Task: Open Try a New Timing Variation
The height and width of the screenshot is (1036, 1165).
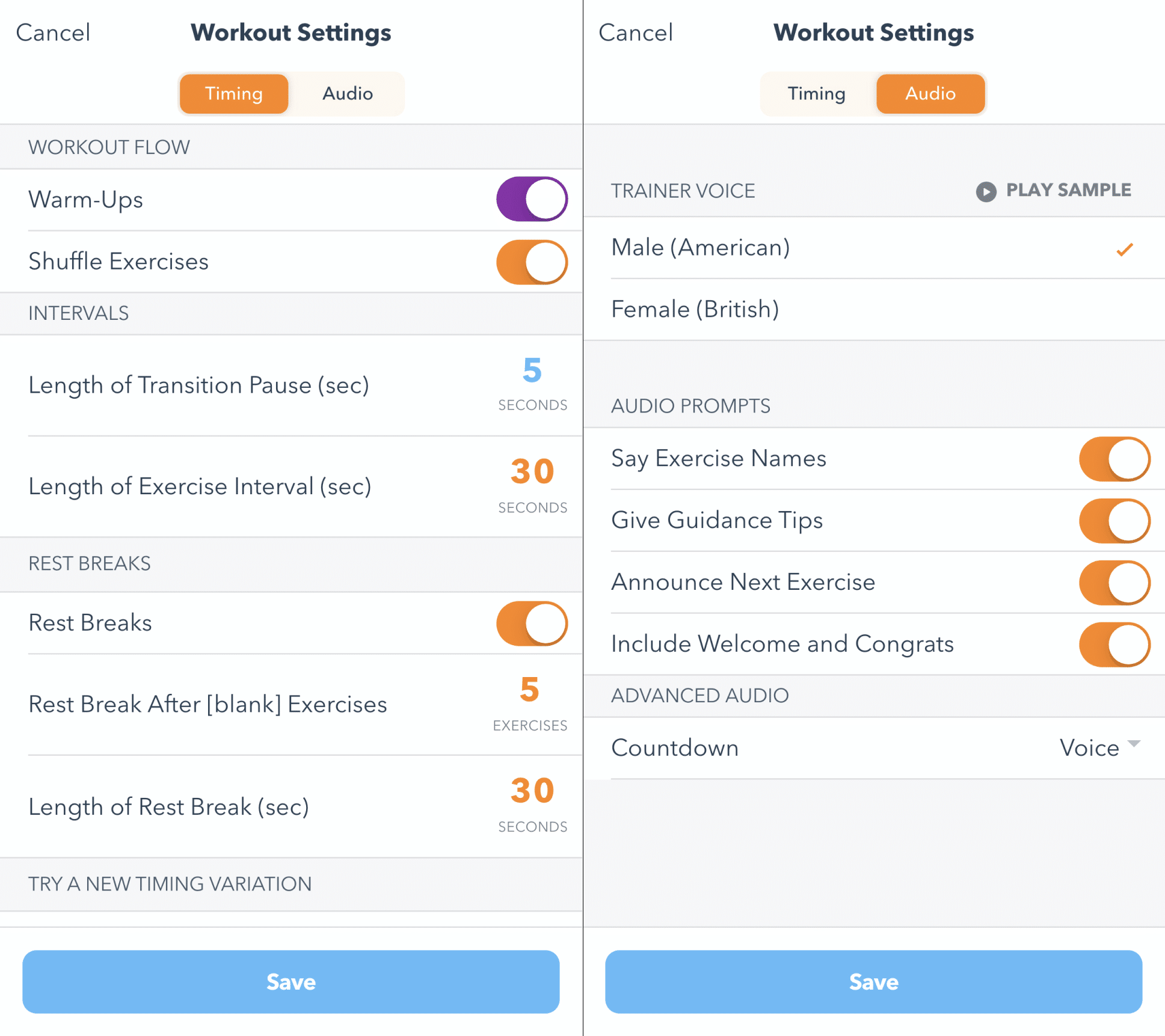Action: click(x=170, y=884)
